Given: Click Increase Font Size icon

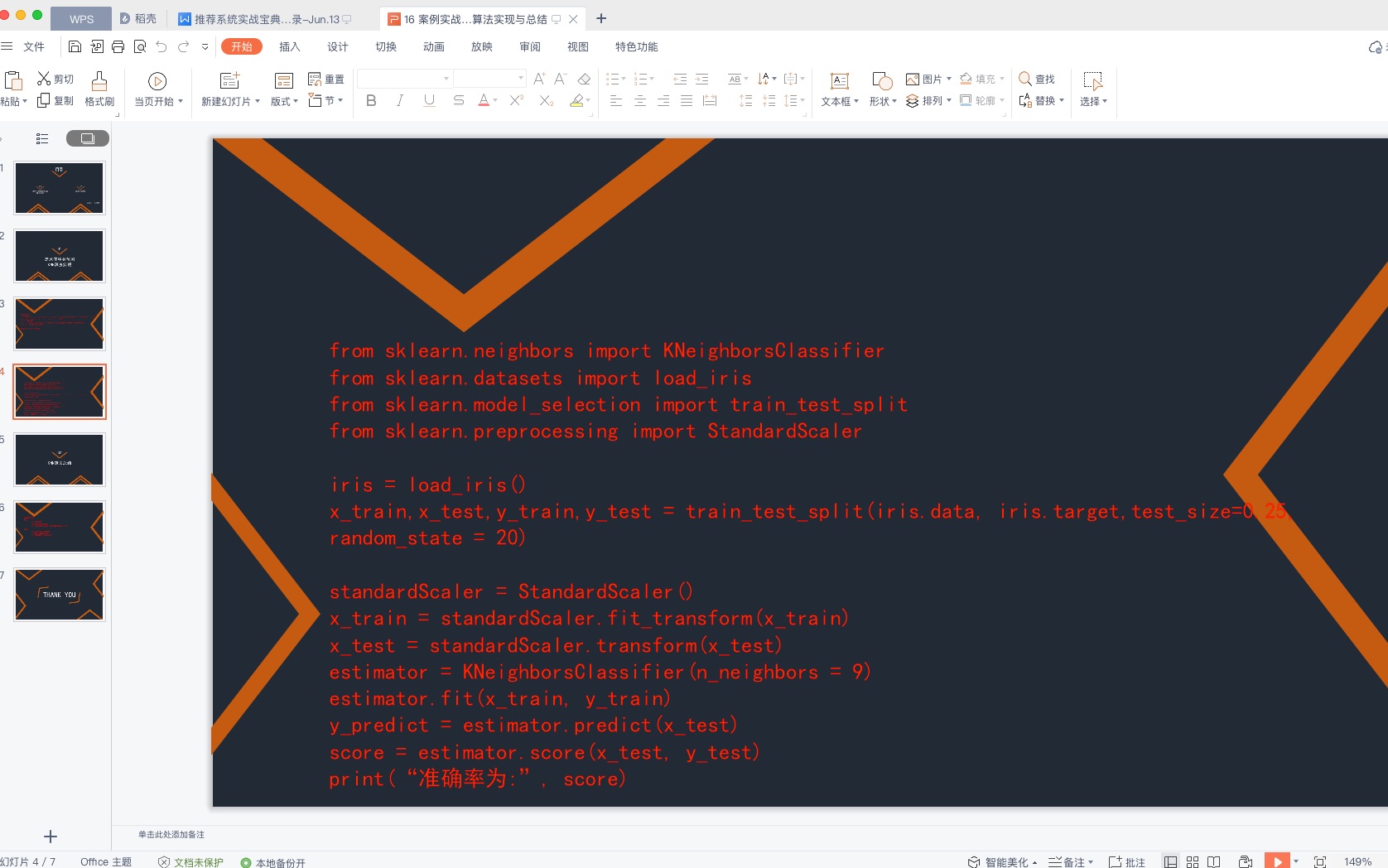Looking at the screenshot, I should click(539, 79).
